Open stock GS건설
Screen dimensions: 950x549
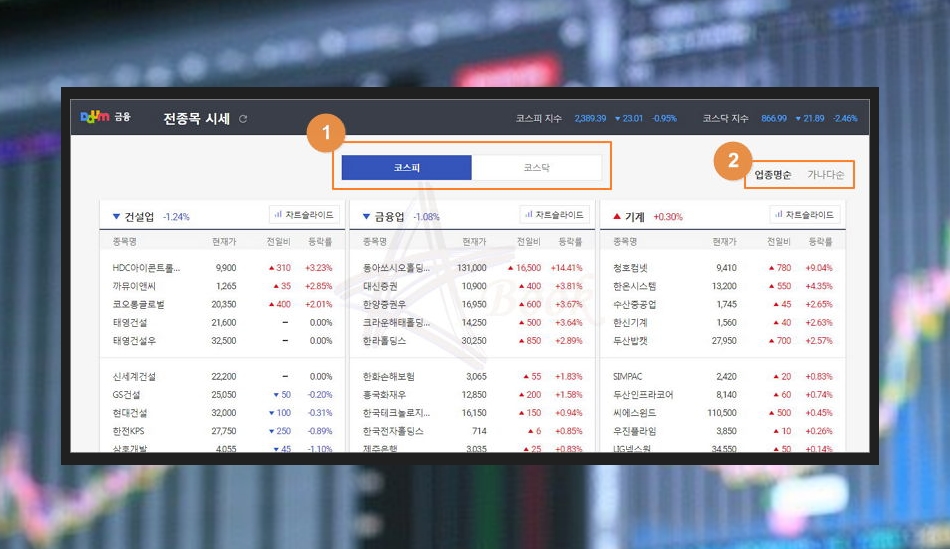[126, 394]
